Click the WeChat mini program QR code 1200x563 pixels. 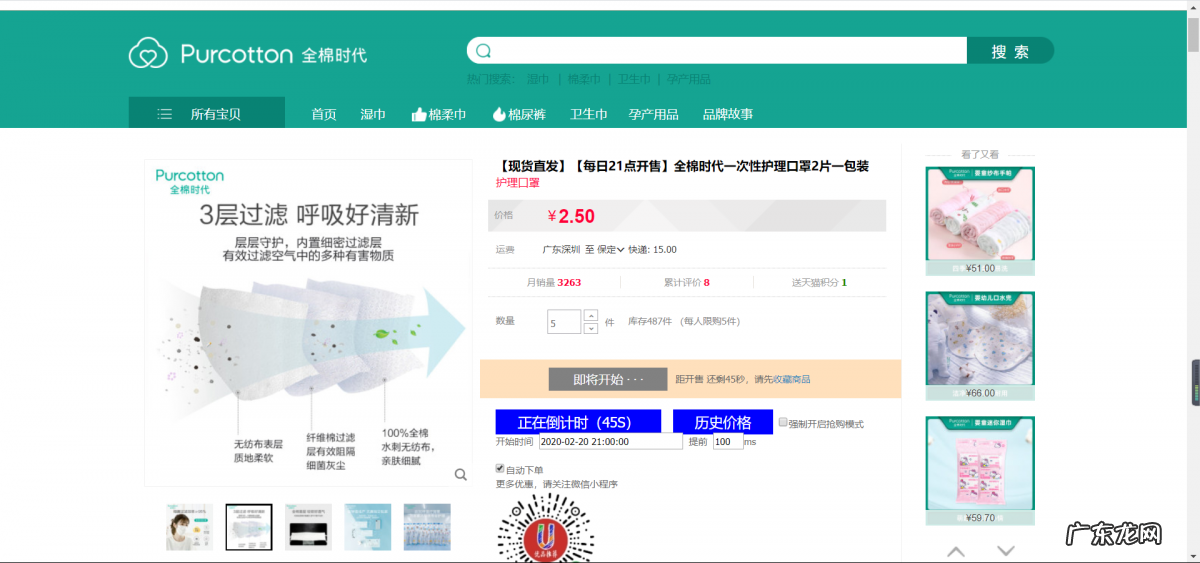click(547, 528)
